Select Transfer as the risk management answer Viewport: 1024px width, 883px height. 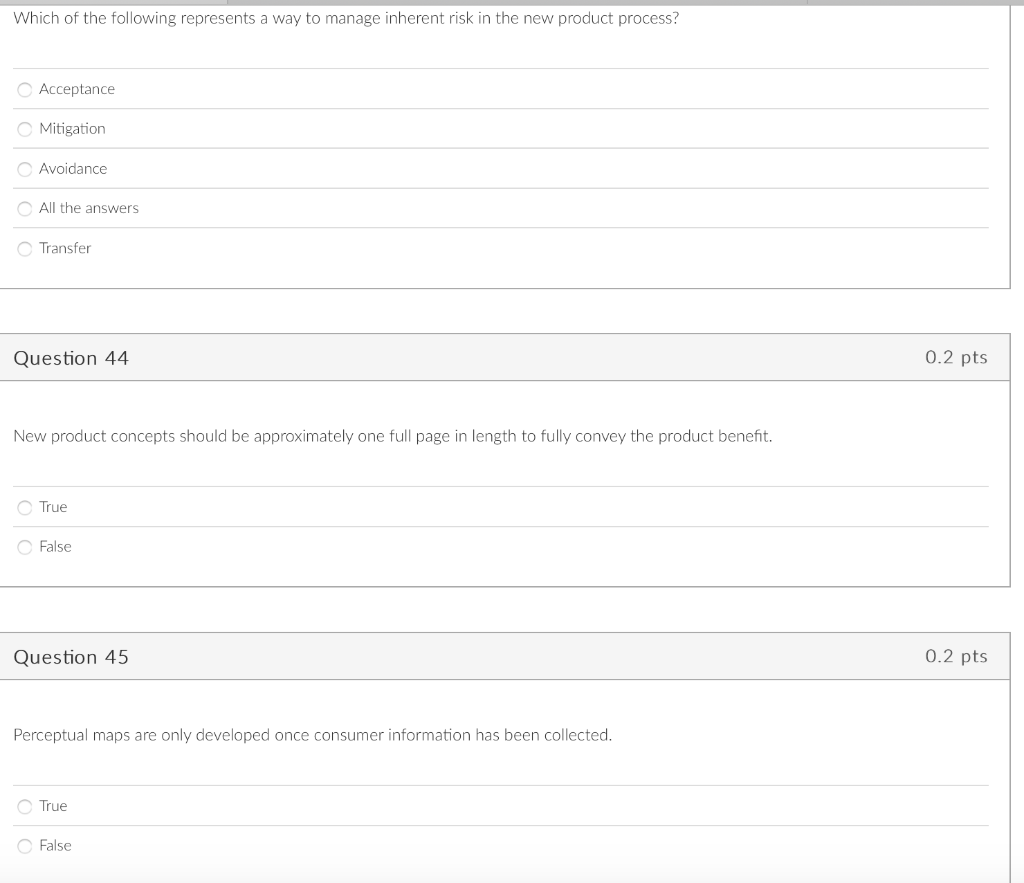pyautogui.click(x=24, y=248)
